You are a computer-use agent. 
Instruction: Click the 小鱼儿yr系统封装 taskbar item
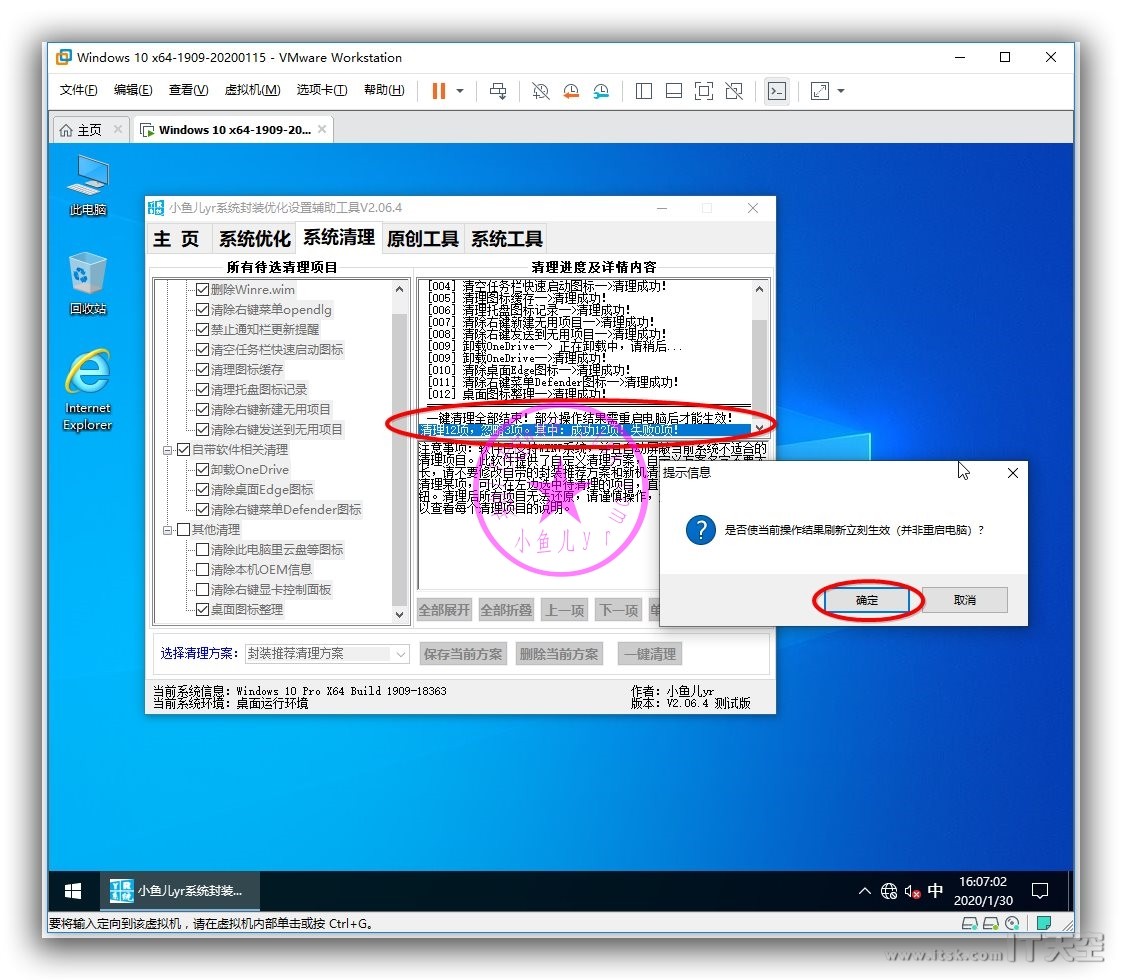178,891
